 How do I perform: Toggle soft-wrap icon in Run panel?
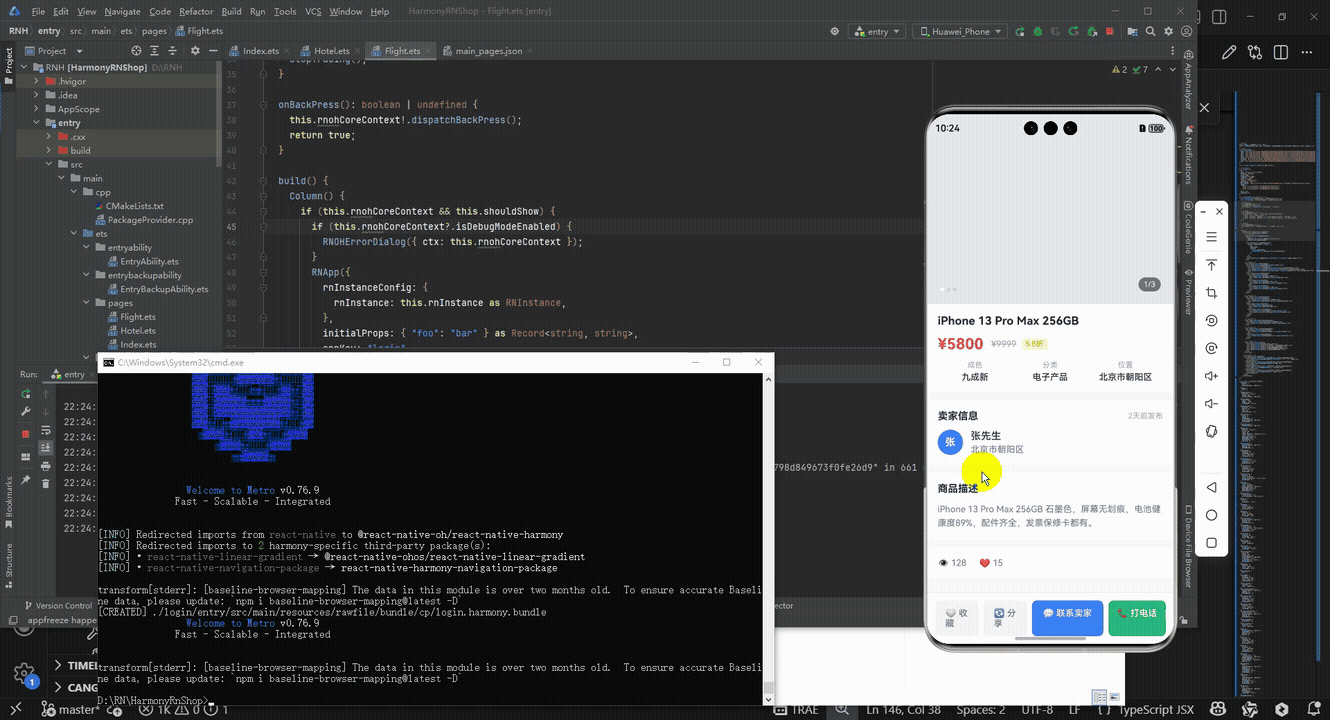(46, 431)
